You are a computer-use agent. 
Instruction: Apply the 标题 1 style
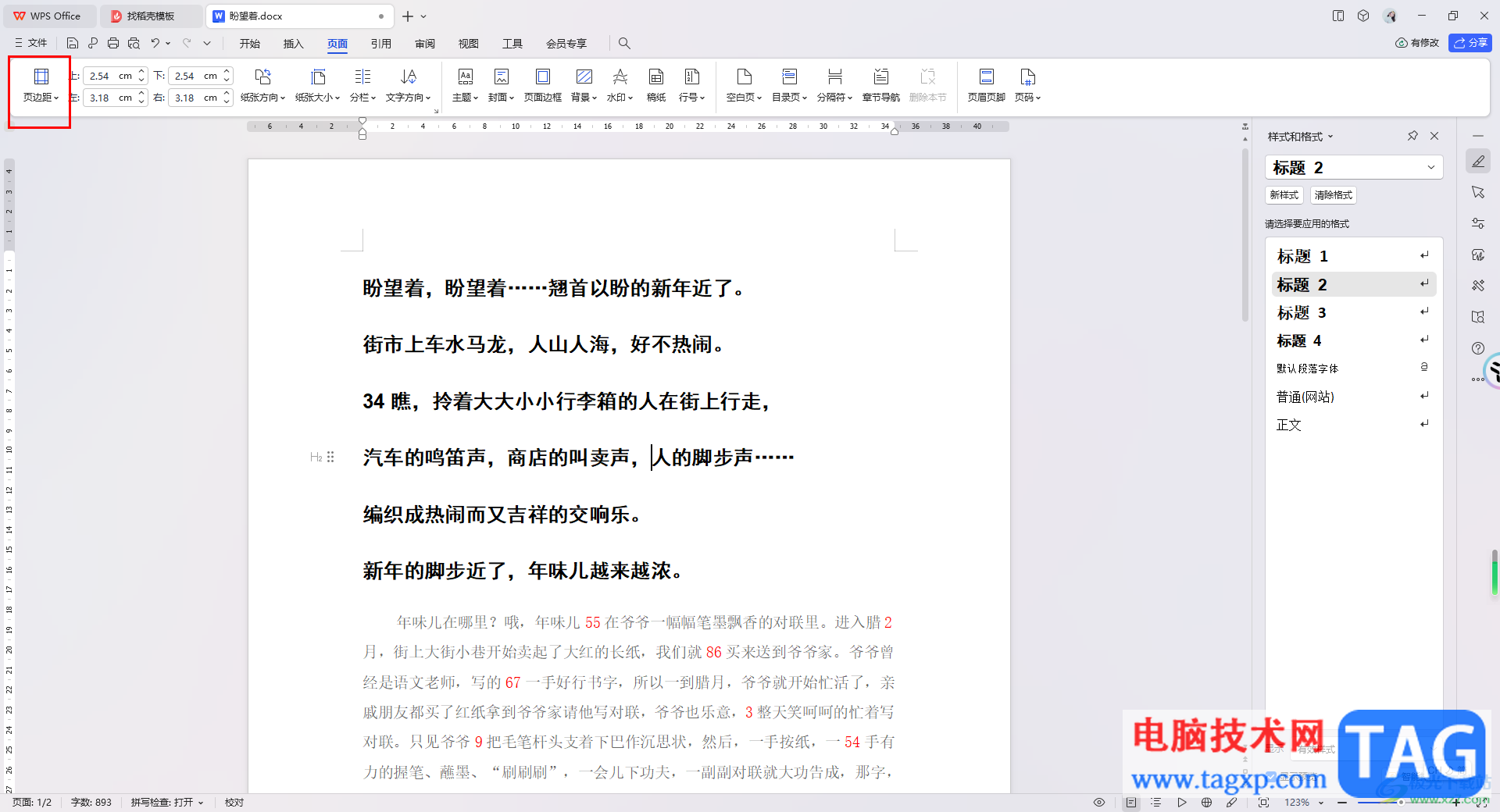[x=1354, y=256]
